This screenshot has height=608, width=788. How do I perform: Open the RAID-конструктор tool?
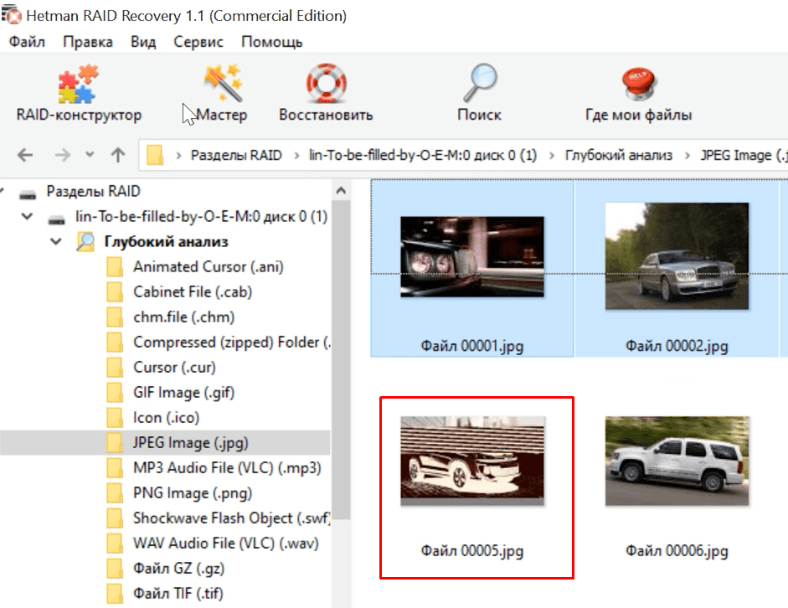pos(79,94)
